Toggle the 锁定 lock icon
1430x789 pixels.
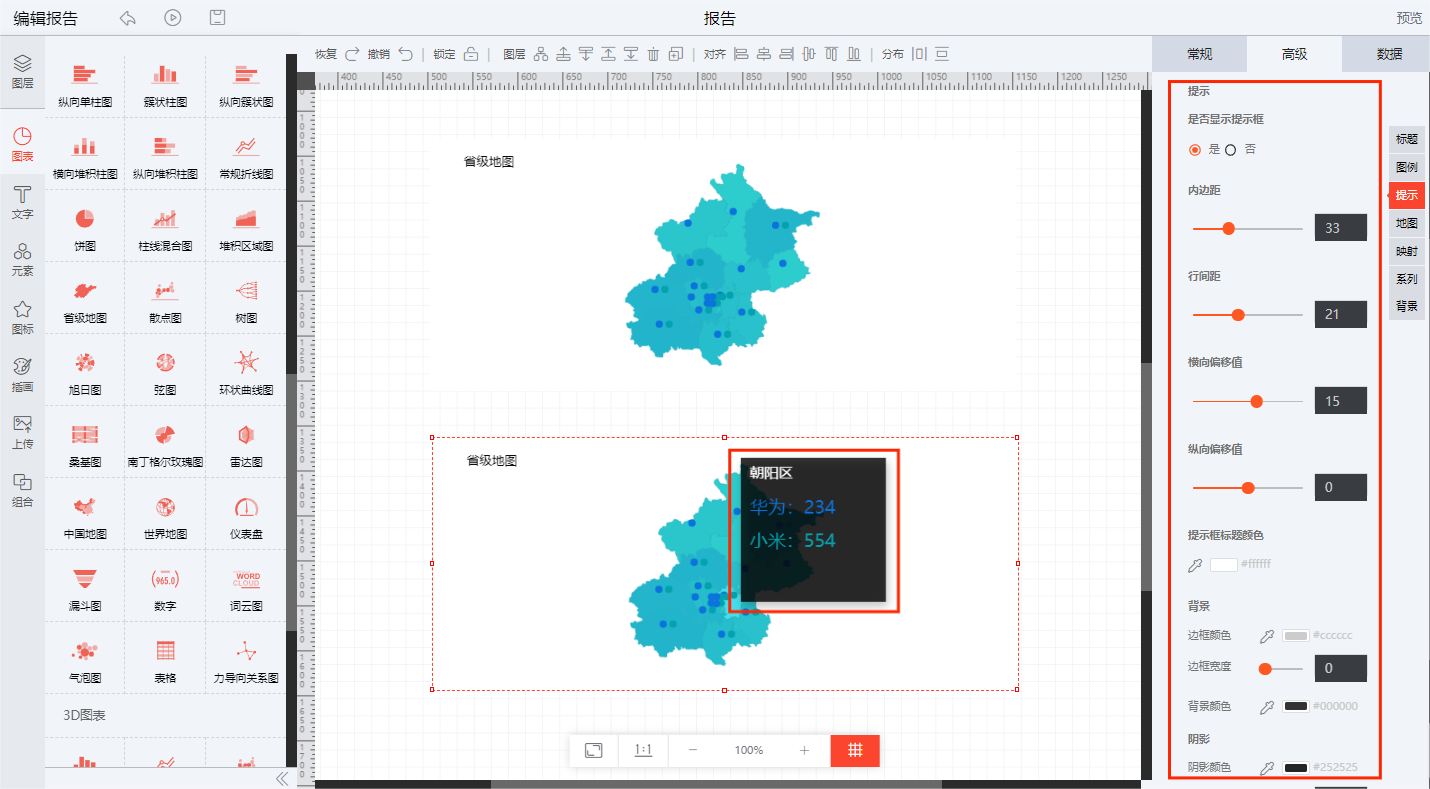(x=471, y=54)
